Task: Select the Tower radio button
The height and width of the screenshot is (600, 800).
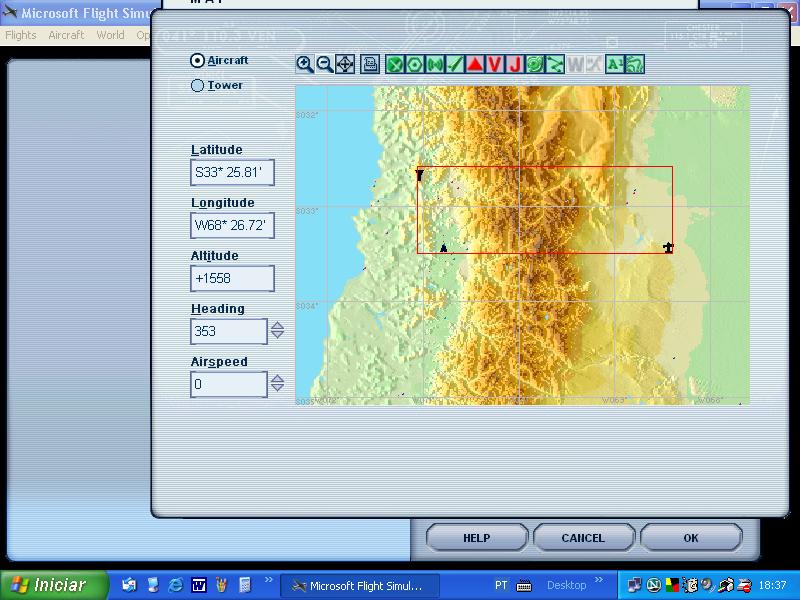Action: 197,86
